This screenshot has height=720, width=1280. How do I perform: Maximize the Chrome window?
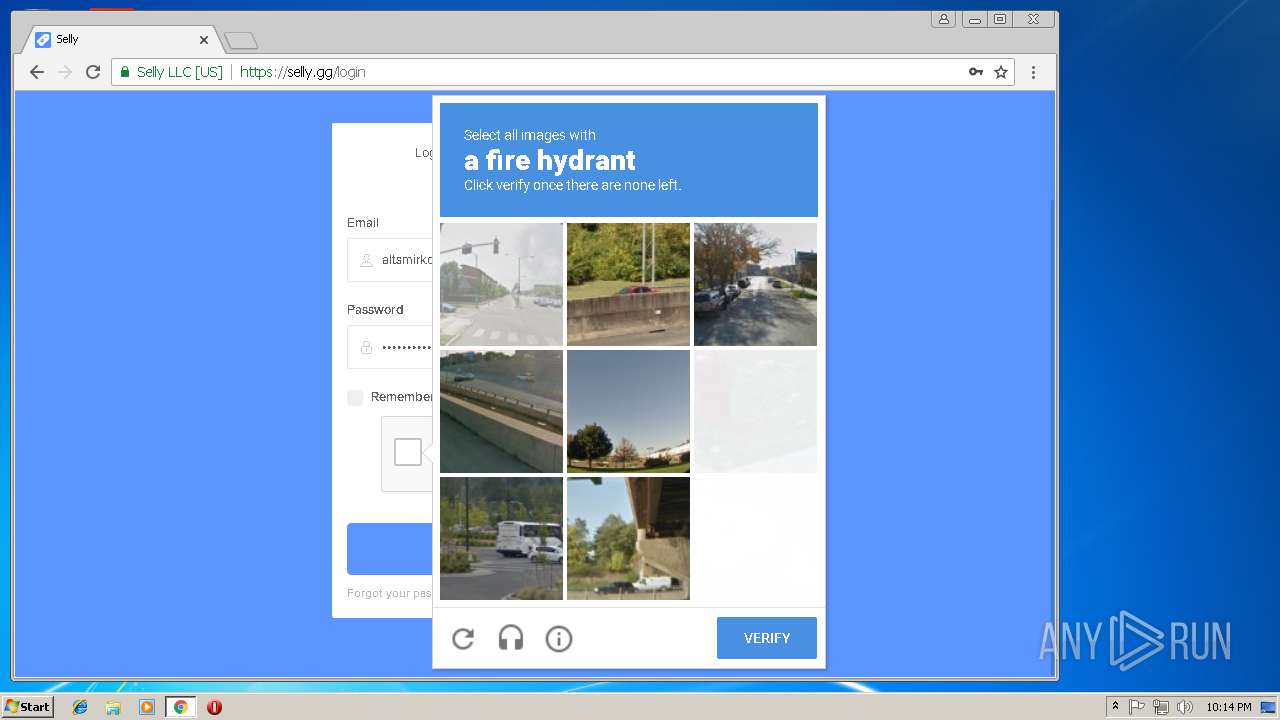point(1000,19)
